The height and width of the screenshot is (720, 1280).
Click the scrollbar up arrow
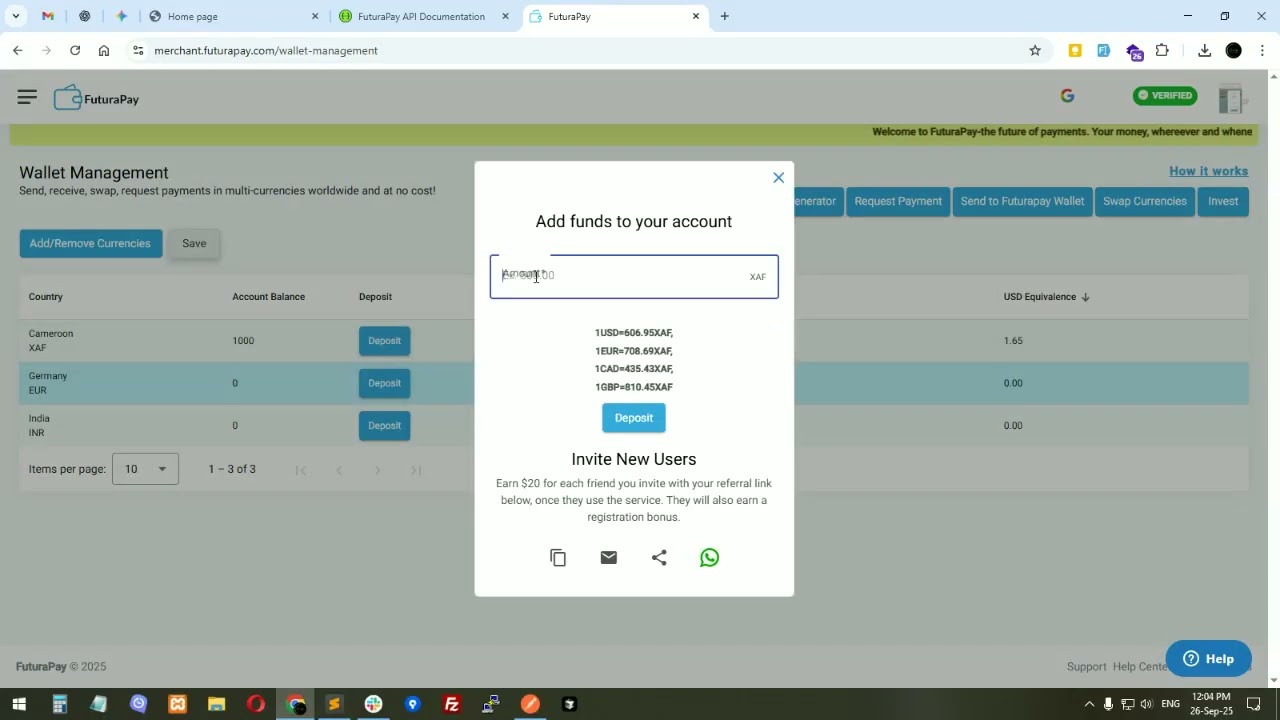tap(1273, 76)
